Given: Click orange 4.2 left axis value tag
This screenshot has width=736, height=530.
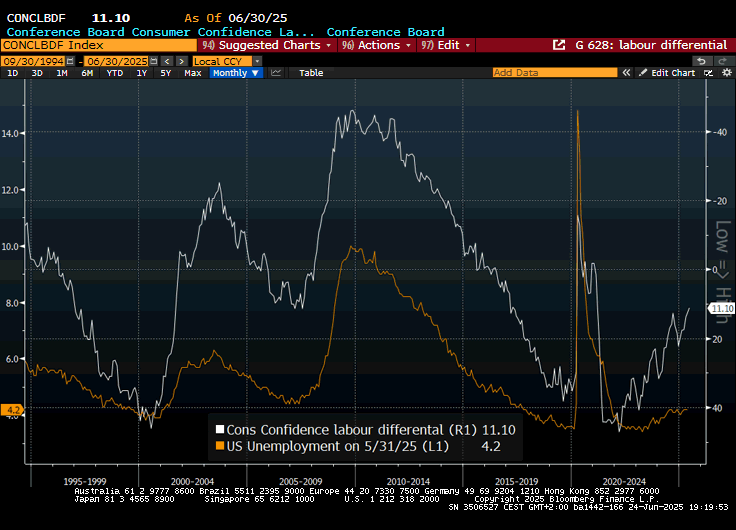Looking at the screenshot, I should [12, 410].
